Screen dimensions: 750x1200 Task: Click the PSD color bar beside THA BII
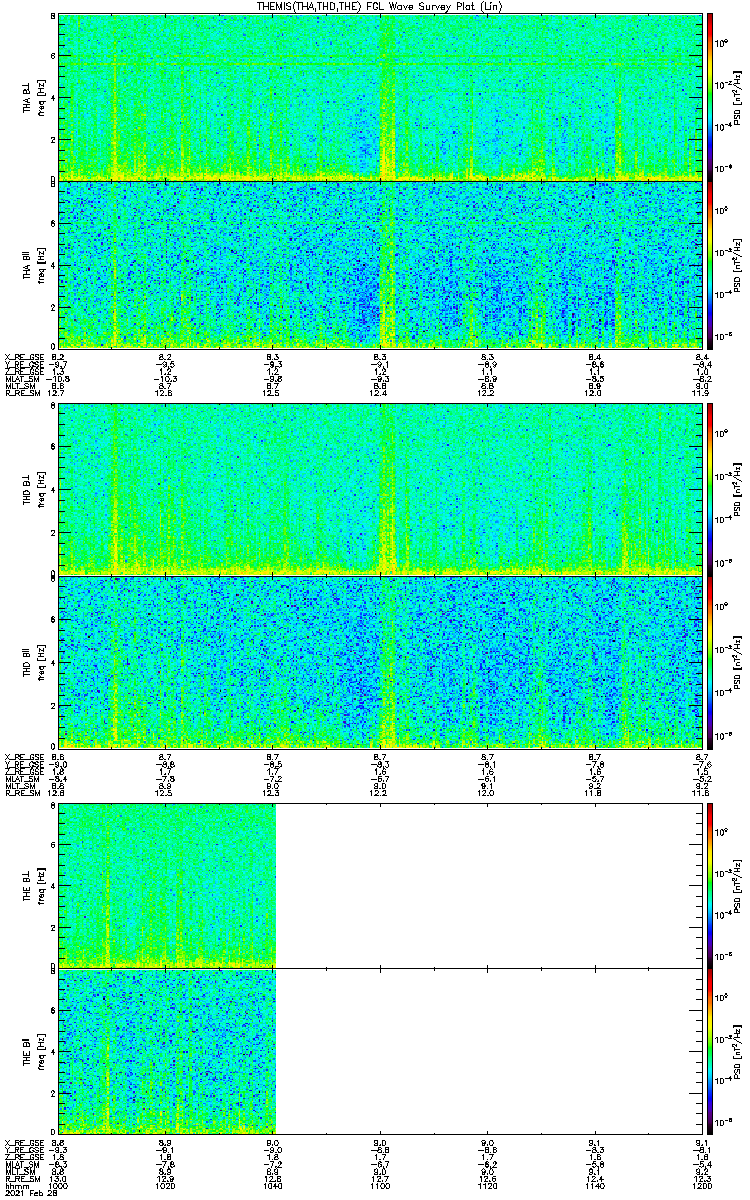pyautogui.click(x=711, y=263)
